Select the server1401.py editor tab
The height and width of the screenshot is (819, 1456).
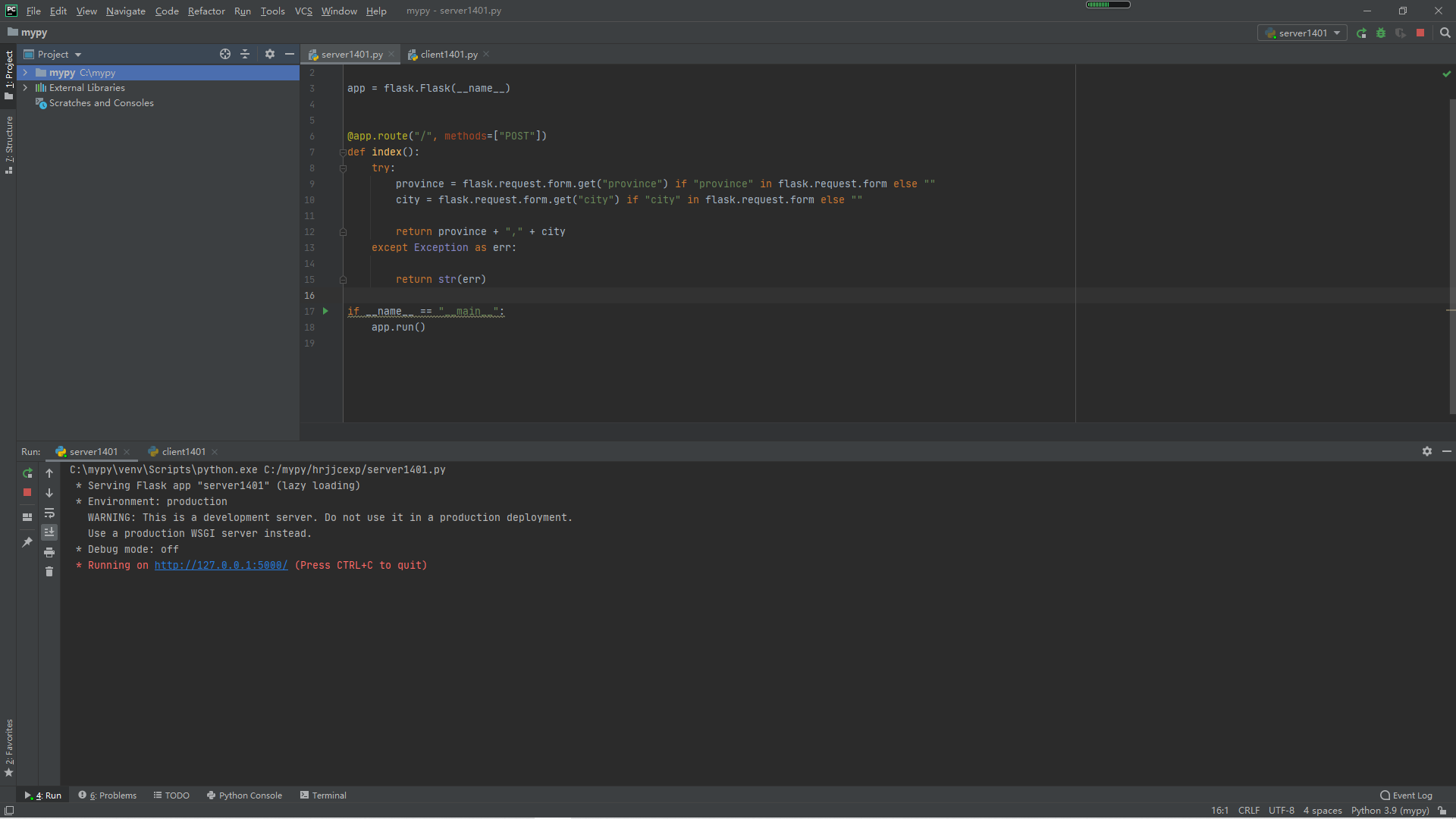coord(351,55)
